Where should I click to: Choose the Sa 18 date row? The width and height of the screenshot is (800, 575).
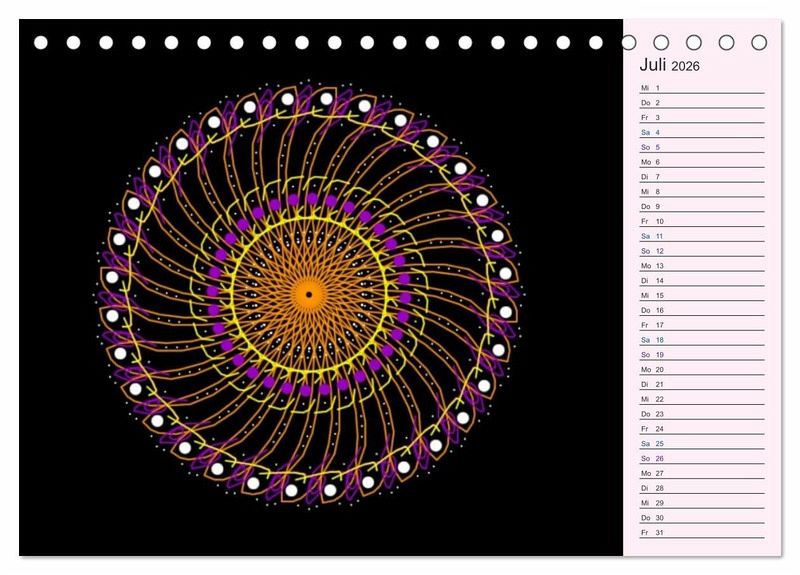point(702,340)
